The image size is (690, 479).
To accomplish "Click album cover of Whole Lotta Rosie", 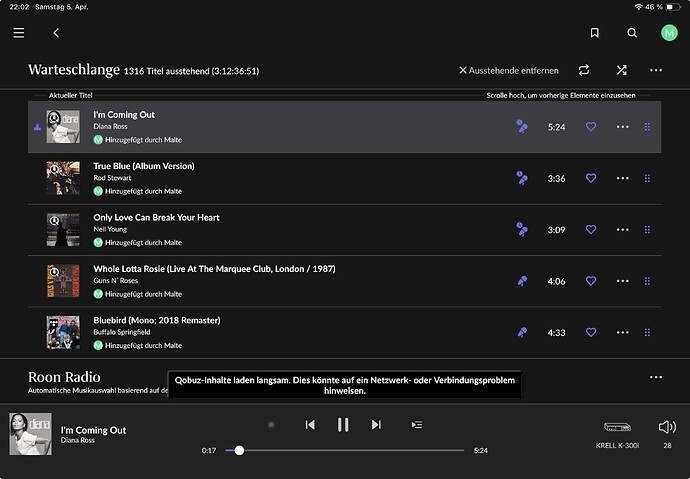I will 63,281.
